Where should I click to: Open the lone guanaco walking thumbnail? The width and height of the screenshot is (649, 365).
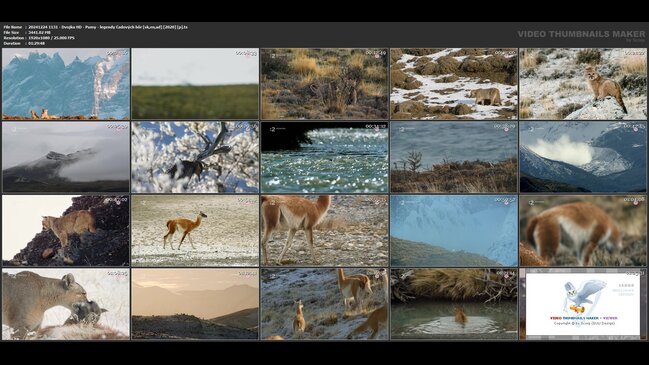[x=195, y=231]
